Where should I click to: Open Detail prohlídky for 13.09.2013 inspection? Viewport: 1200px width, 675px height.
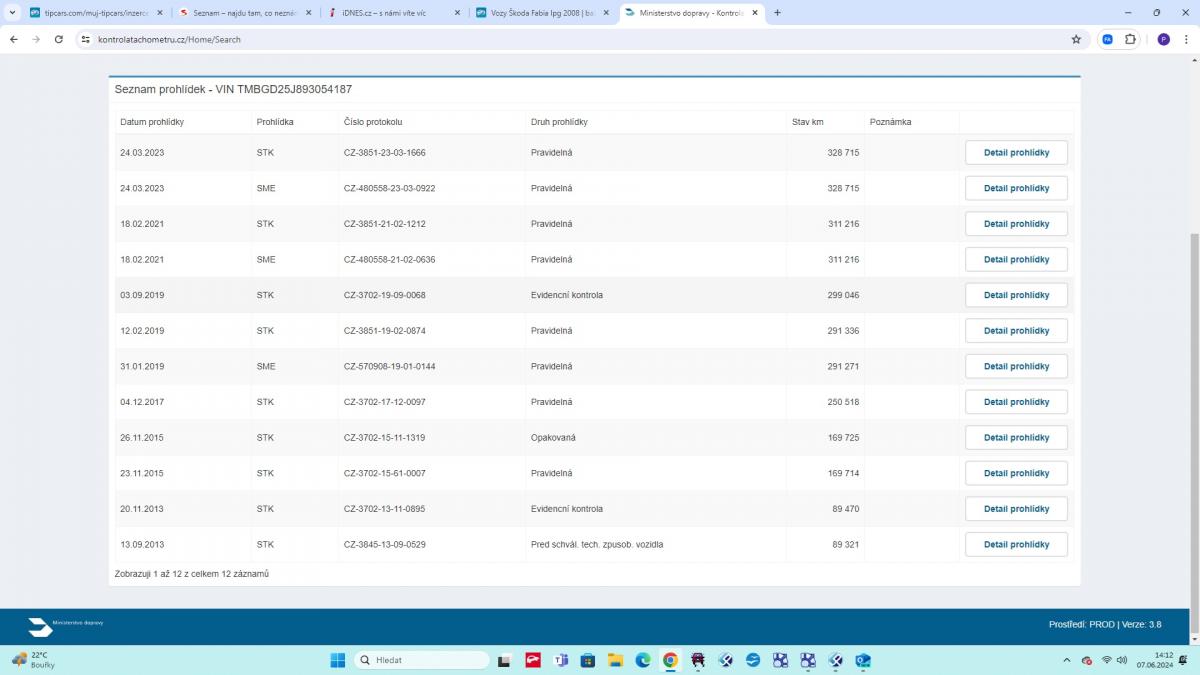coord(1015,545)
